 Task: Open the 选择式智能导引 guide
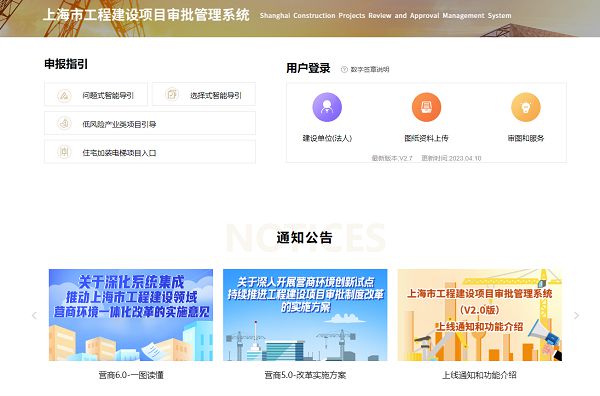click(x=204, y=94)
